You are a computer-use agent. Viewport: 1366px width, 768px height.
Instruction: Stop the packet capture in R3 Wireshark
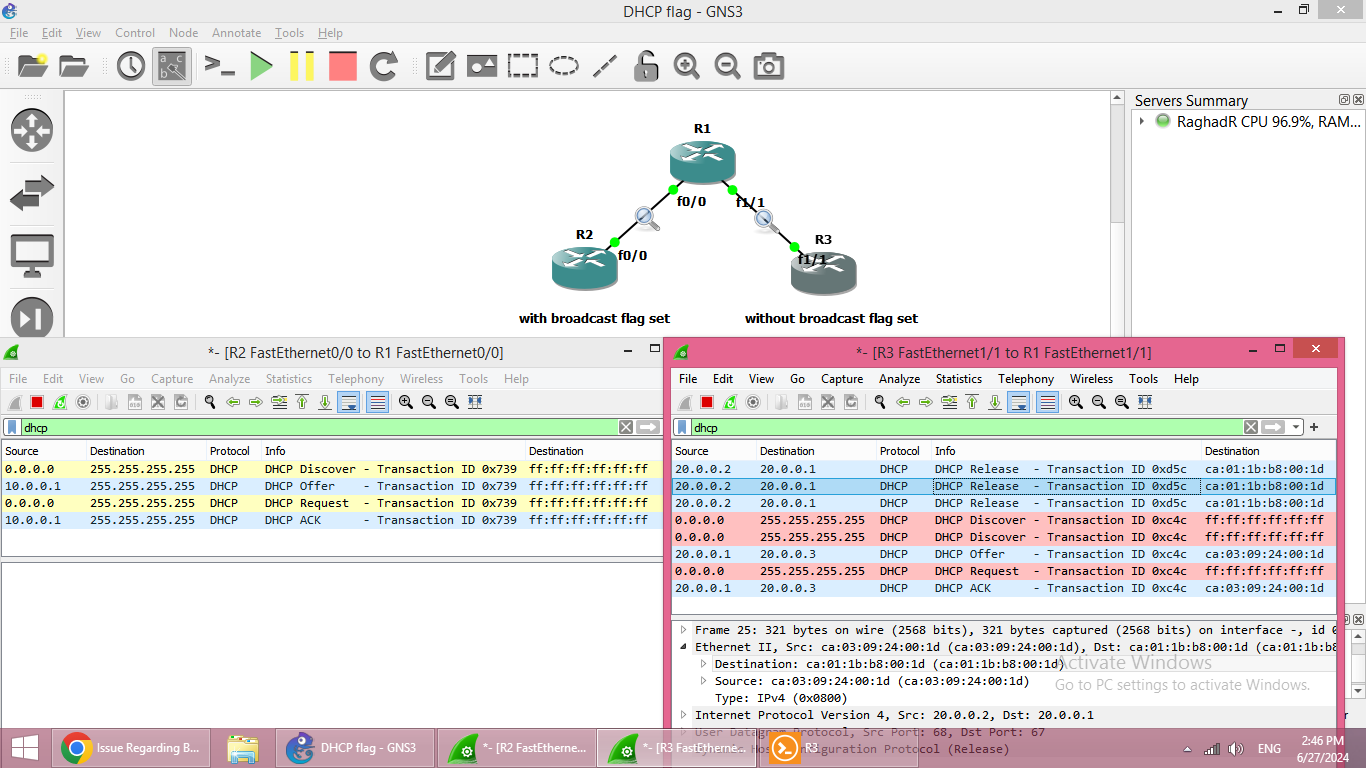click(707, 402)
